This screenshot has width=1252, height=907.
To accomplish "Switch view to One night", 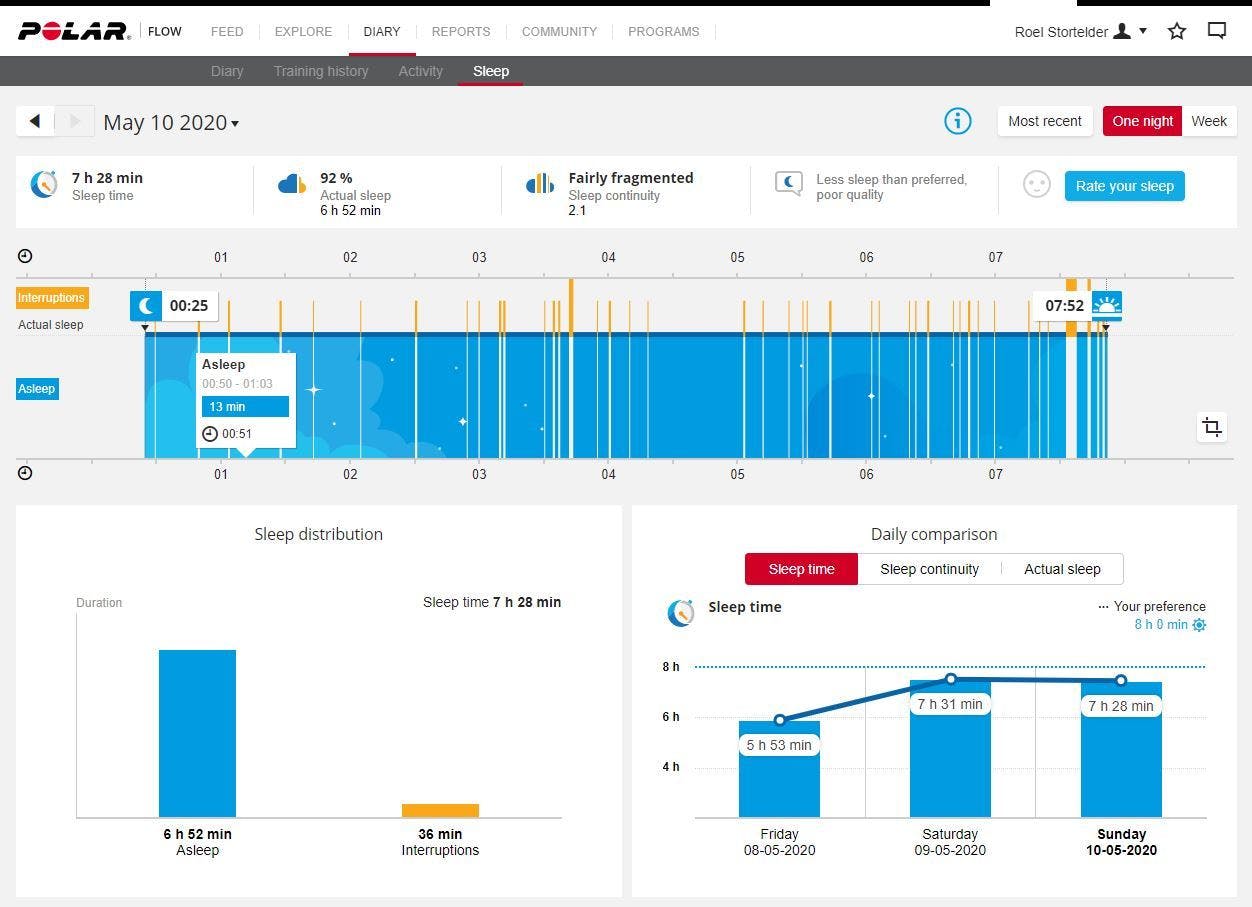I will click(1142, 121).
